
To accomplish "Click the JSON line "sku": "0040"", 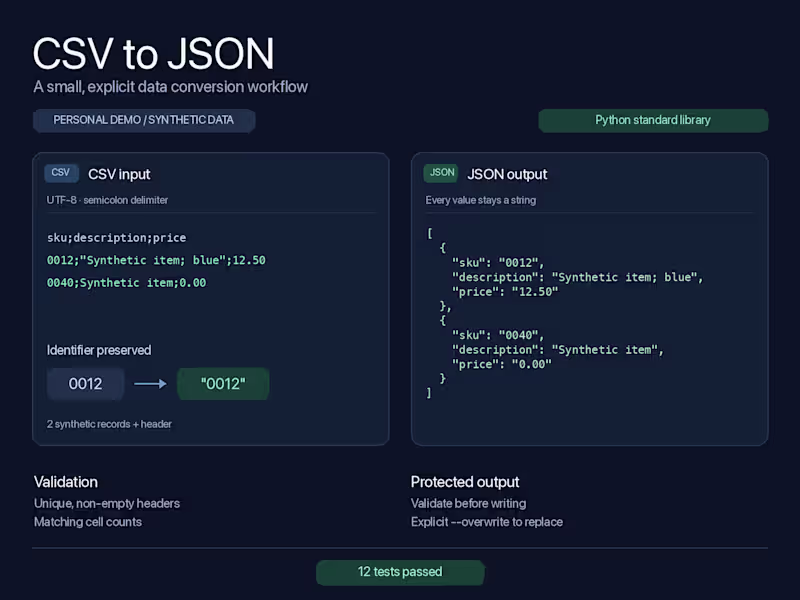I will 498,335.
